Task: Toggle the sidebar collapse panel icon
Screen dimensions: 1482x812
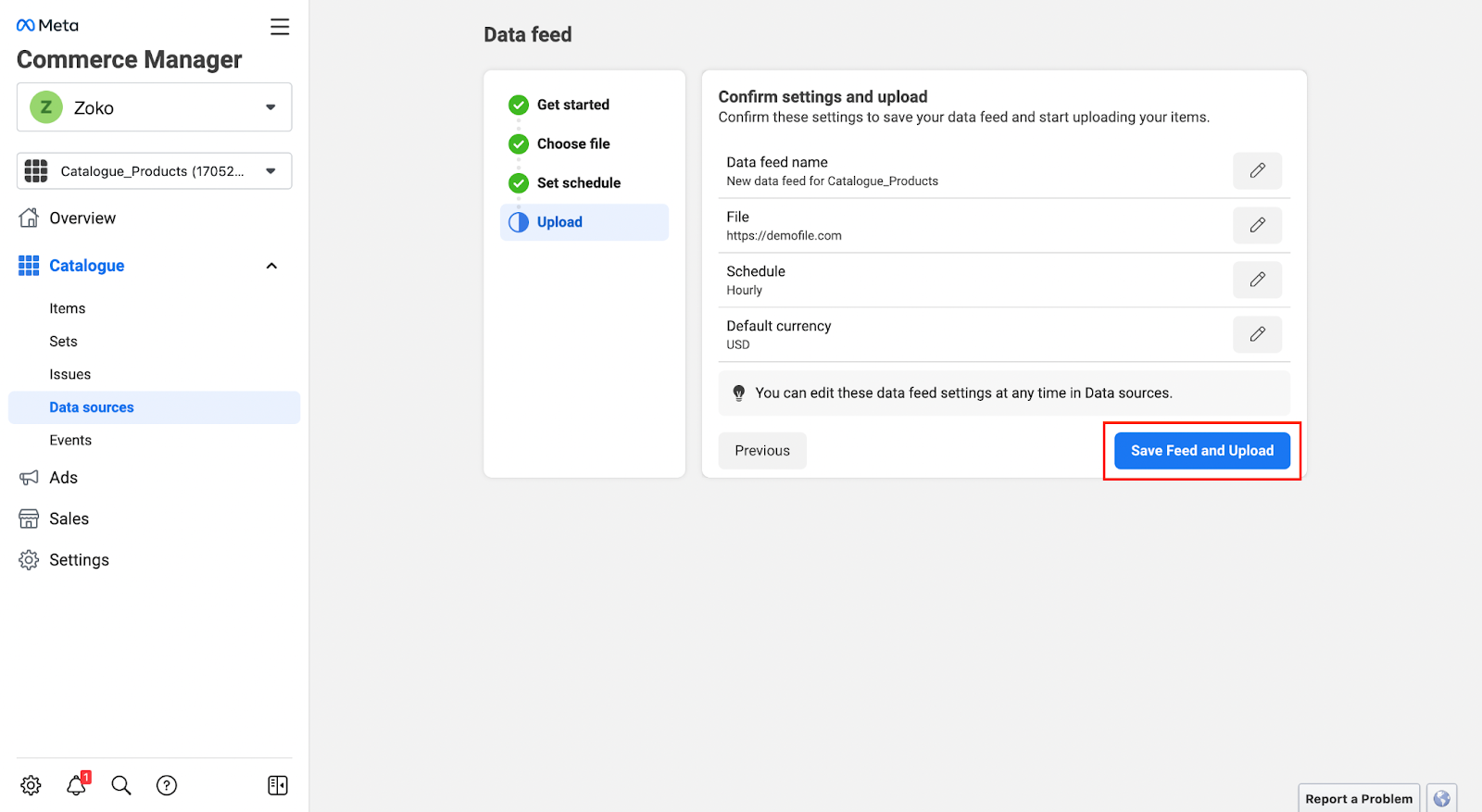Action: point(278,785)
